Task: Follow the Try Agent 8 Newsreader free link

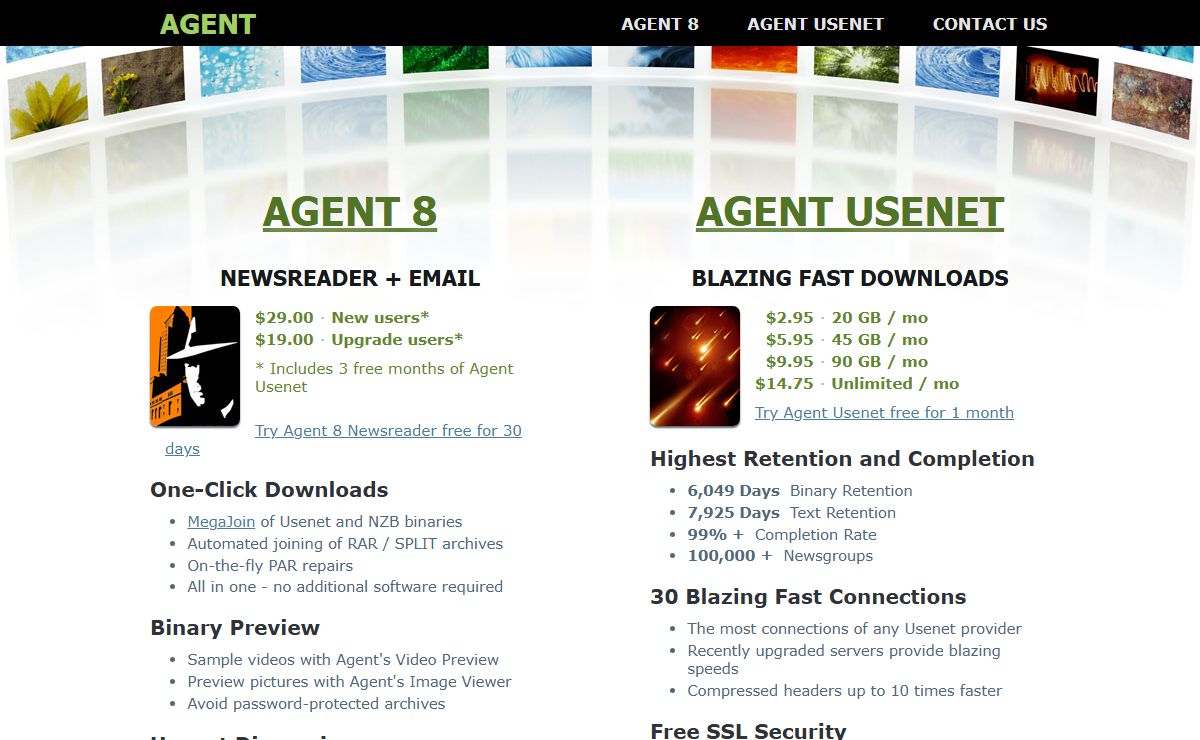Action: click(388, 431)
